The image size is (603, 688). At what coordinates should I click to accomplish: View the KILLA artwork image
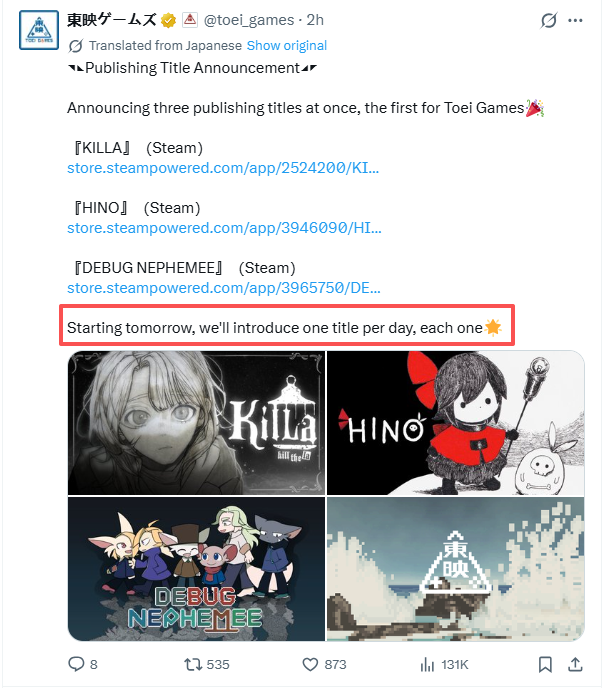[197, 423]
